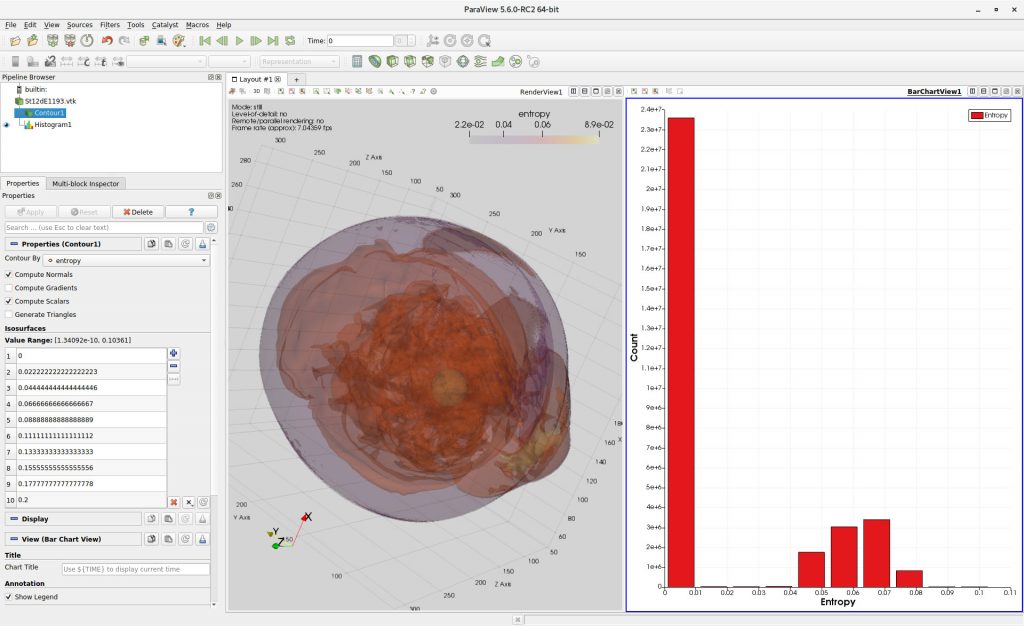Jump to the first frame
The image size is (1024, 626).
(205, 41)
